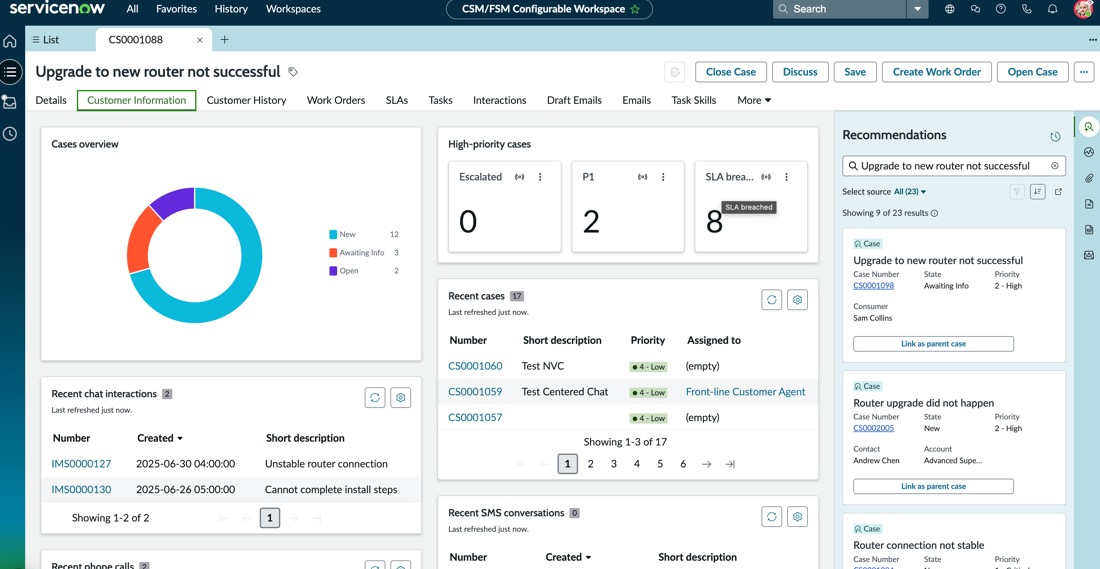The image size is (1100, 569).
Task: Click the Save button
Action: 855,72
